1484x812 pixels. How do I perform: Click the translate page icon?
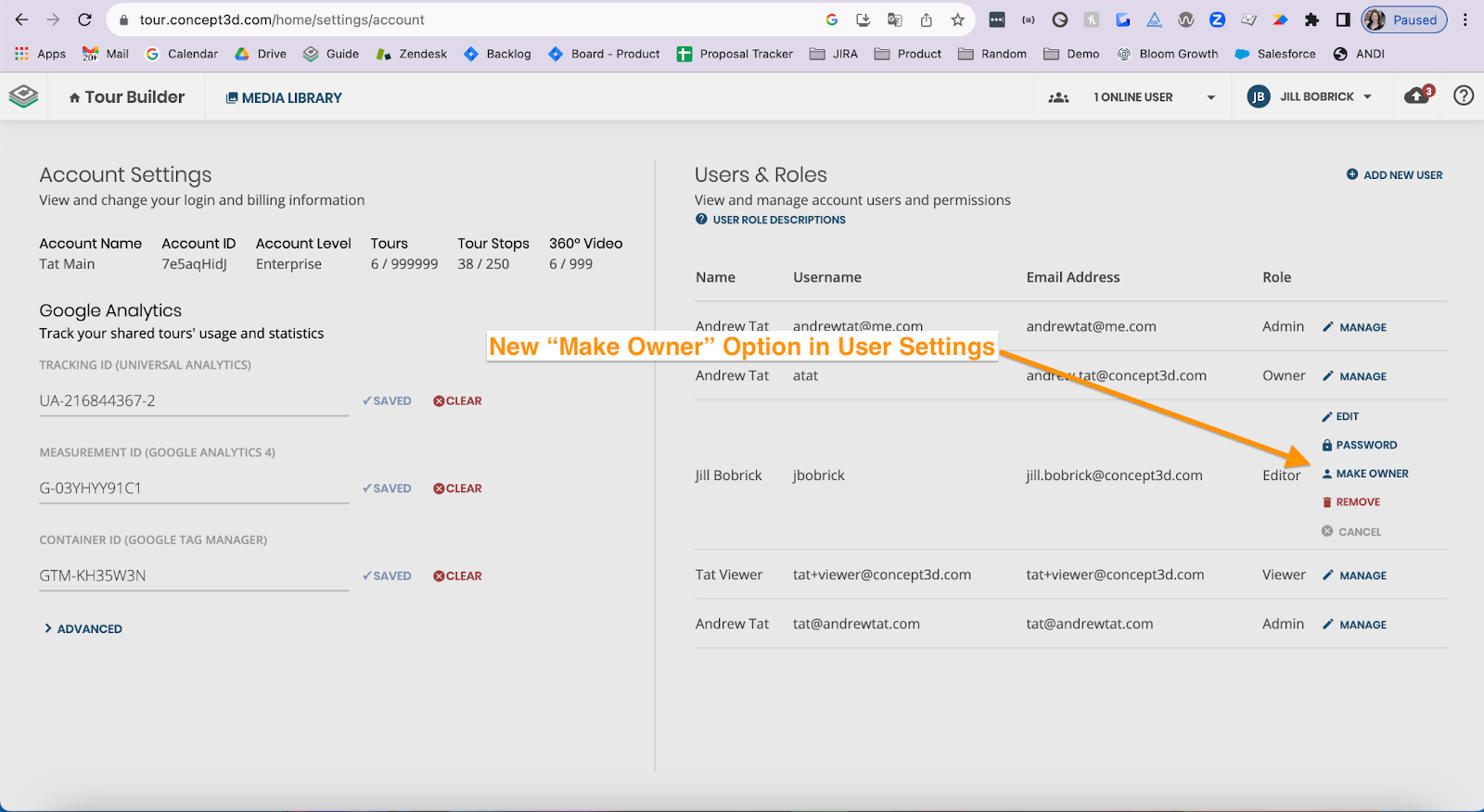(894, 19)
